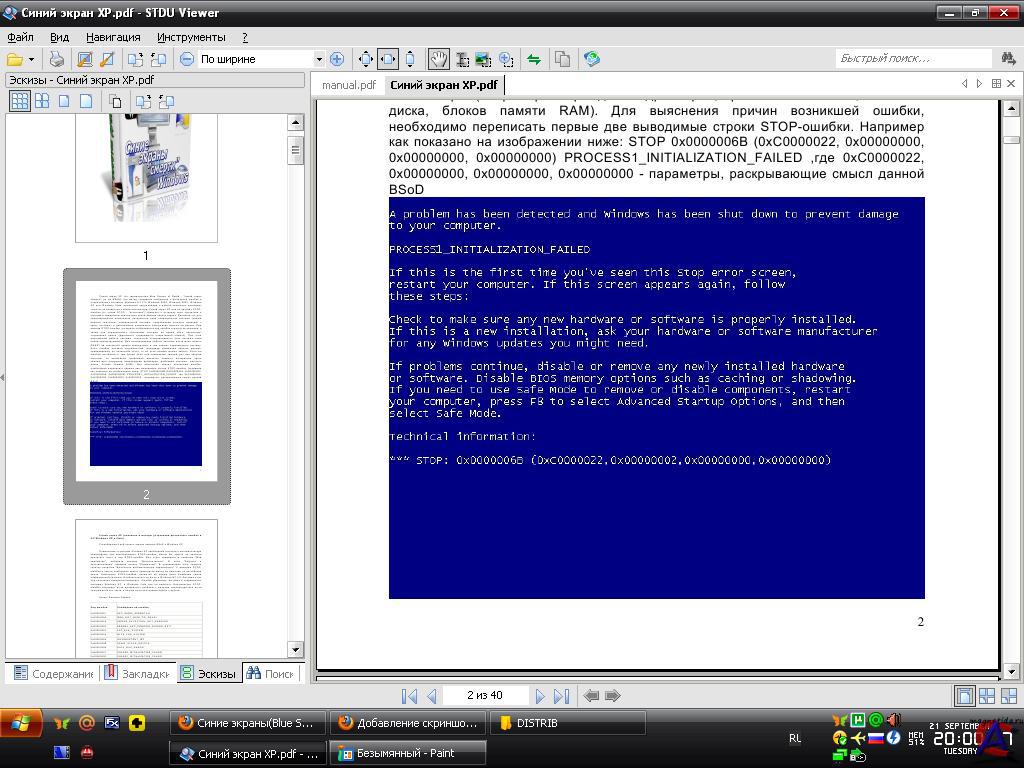Go to the last page
Screen dimensions: 1024x768
click(561, 695)
